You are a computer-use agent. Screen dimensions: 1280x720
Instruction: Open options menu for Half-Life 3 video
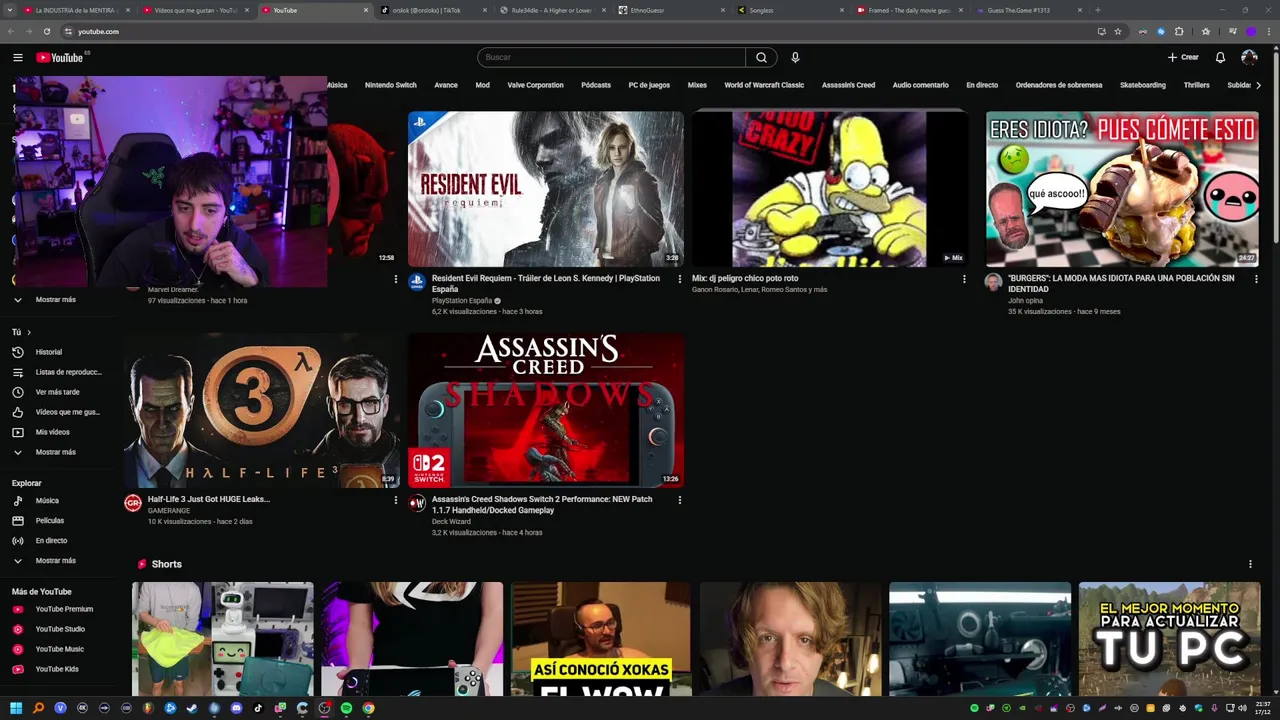pyautogui.click(x=395, y=500)
